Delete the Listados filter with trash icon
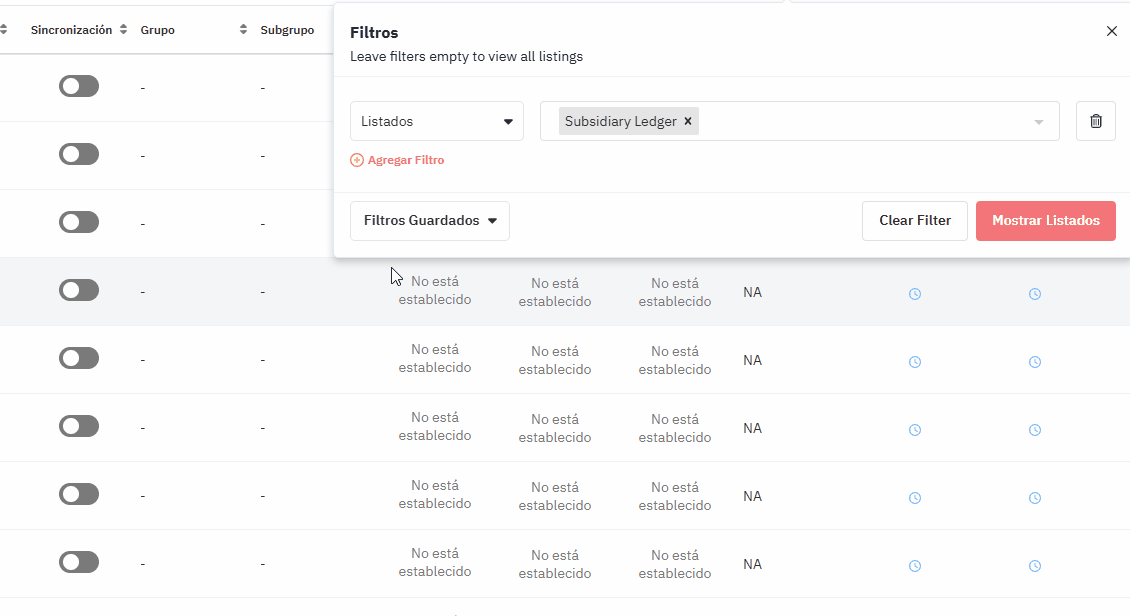 [1095, 121]
